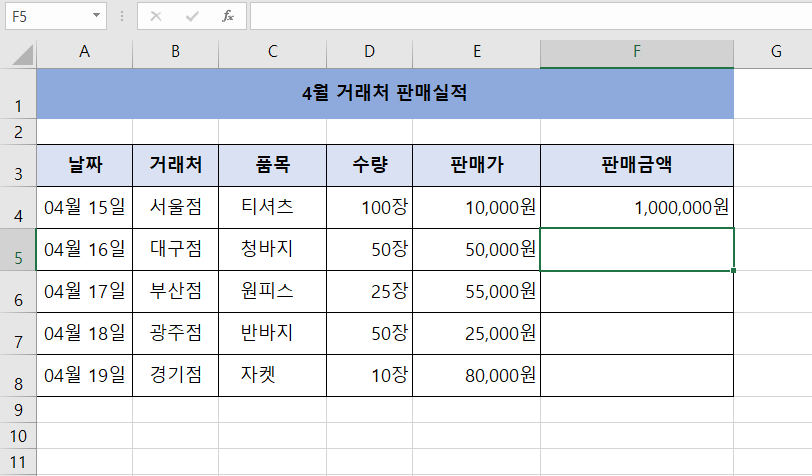Click the '대구점' cell
Viewport: 812px width, 476px height.
point(176,250)
